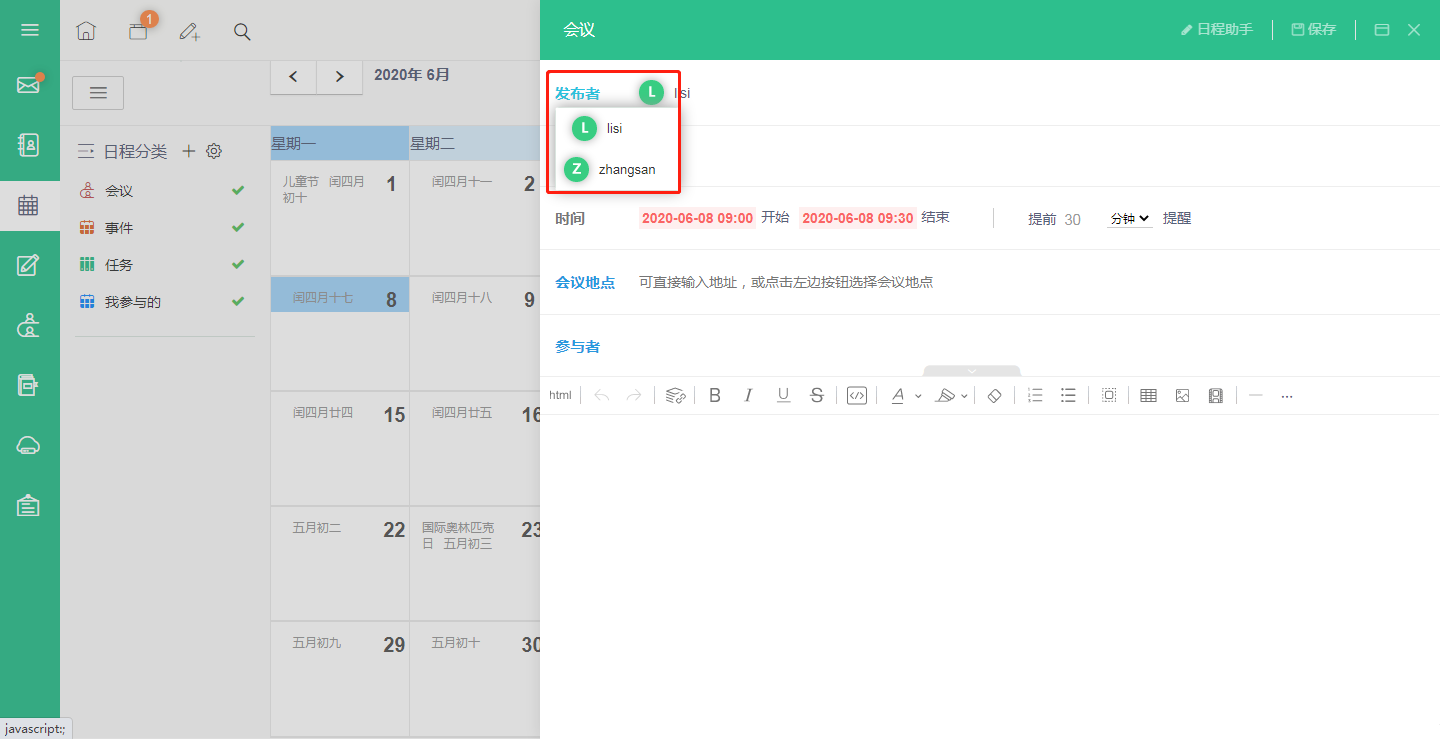Viewport: 1440px width, 739px height.
Task: Toggle the 任务 category checkmark
Action: pos(238,264)
